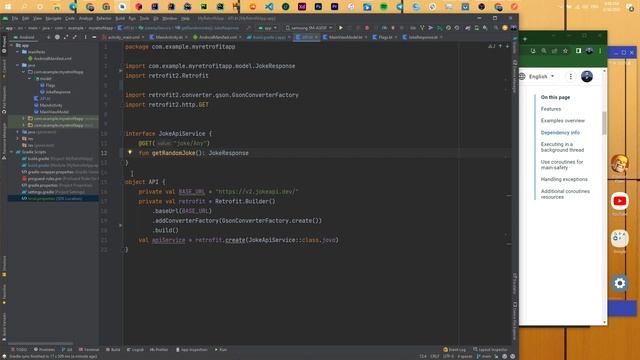
Task: Open Search Everywhere magnifier in Android Studio toolbar
Action: click(496, 28)
